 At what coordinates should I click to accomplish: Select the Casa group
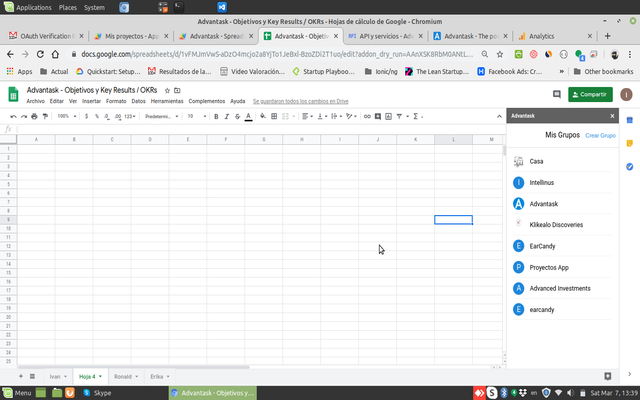pos(562,161)
